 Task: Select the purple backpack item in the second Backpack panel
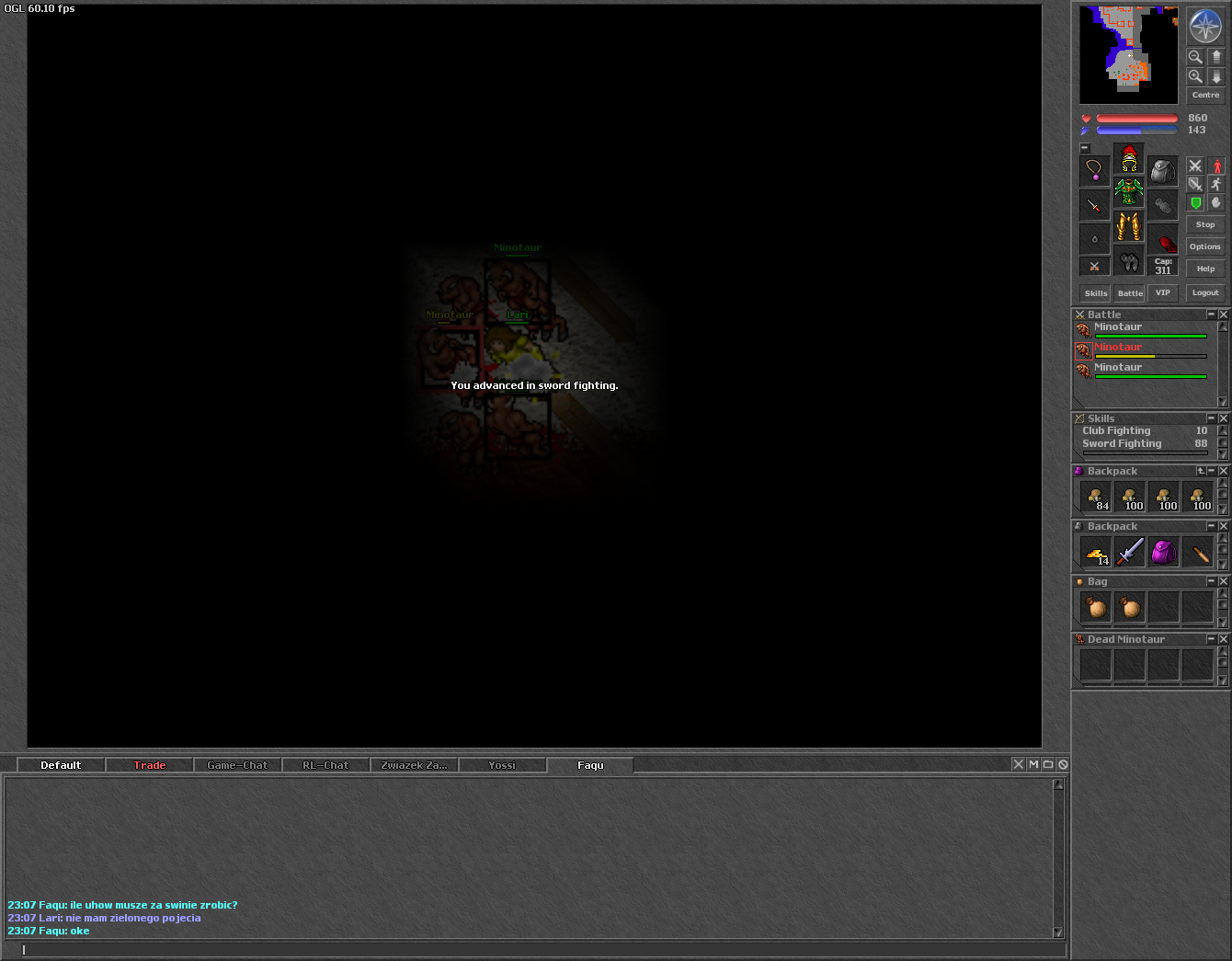(1163, 552)
